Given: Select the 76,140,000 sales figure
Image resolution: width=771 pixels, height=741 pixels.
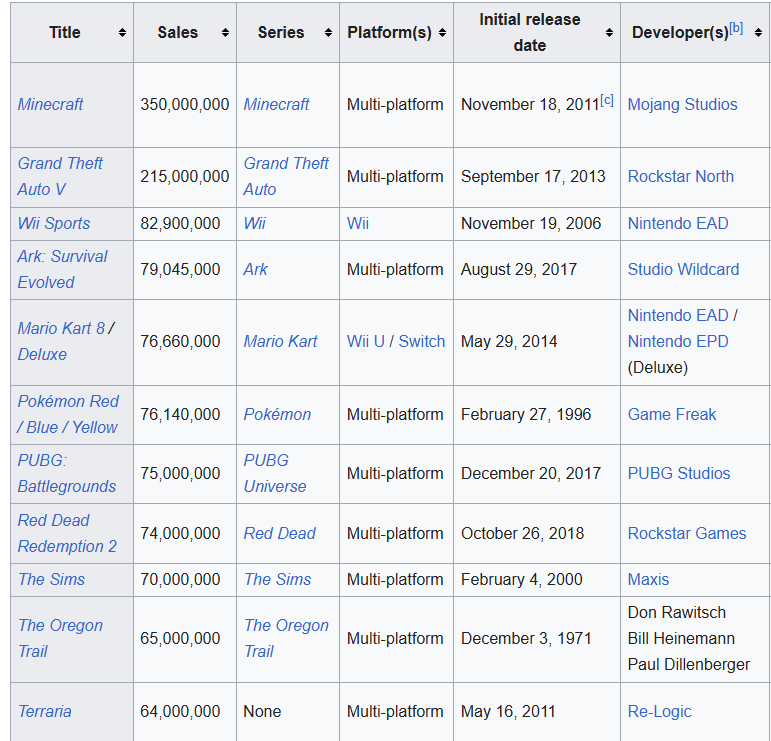Looking at the screenshot, I should coord(180,415).
